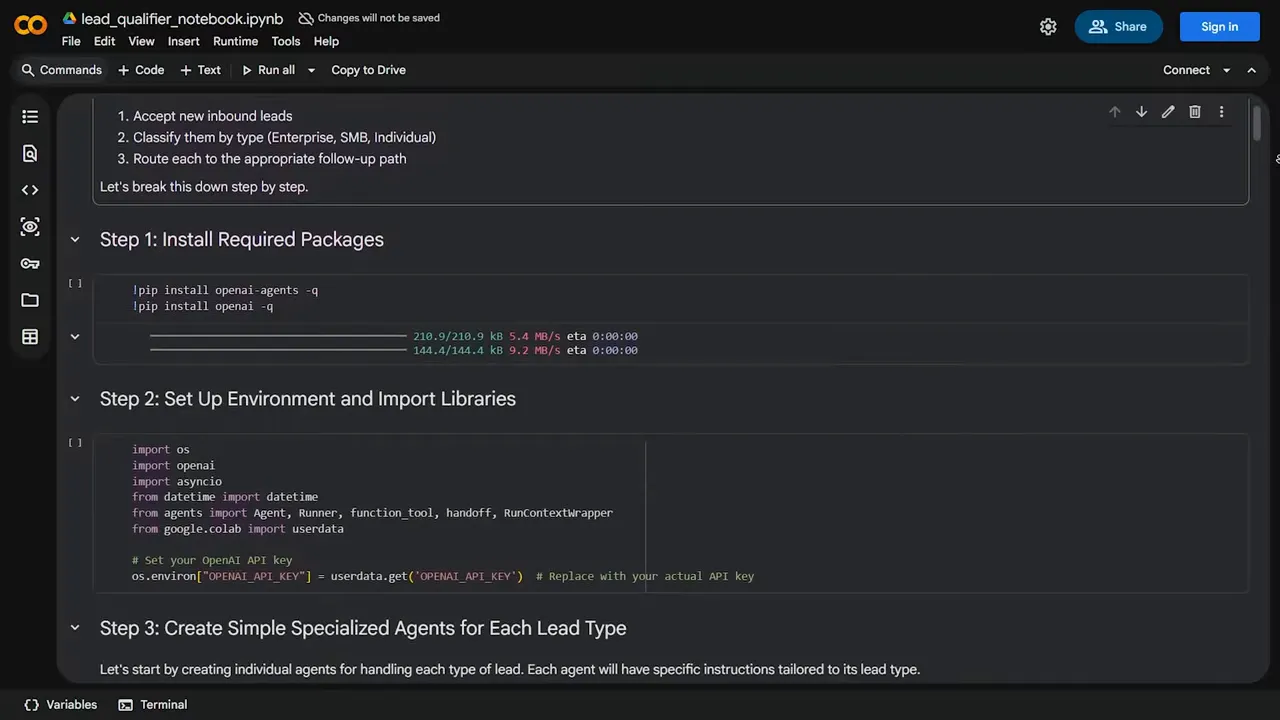Open Variables panel at bottom
The height and width of the screenshot is (720, 1280).
[x=61, y=705]
